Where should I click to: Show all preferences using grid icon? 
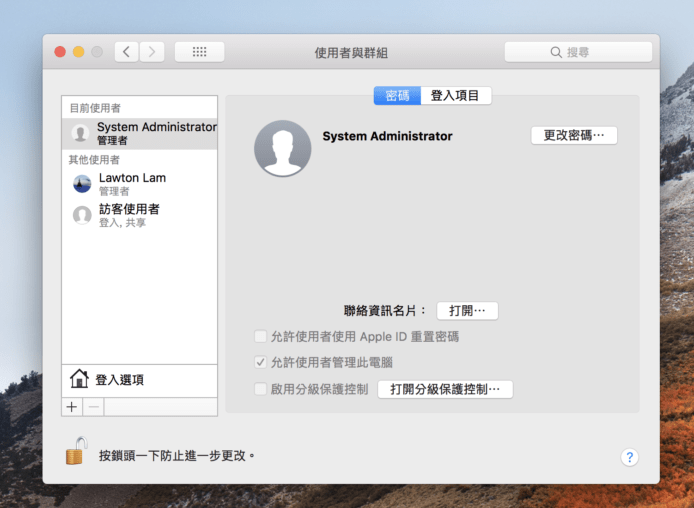click(x=199, y=52)
